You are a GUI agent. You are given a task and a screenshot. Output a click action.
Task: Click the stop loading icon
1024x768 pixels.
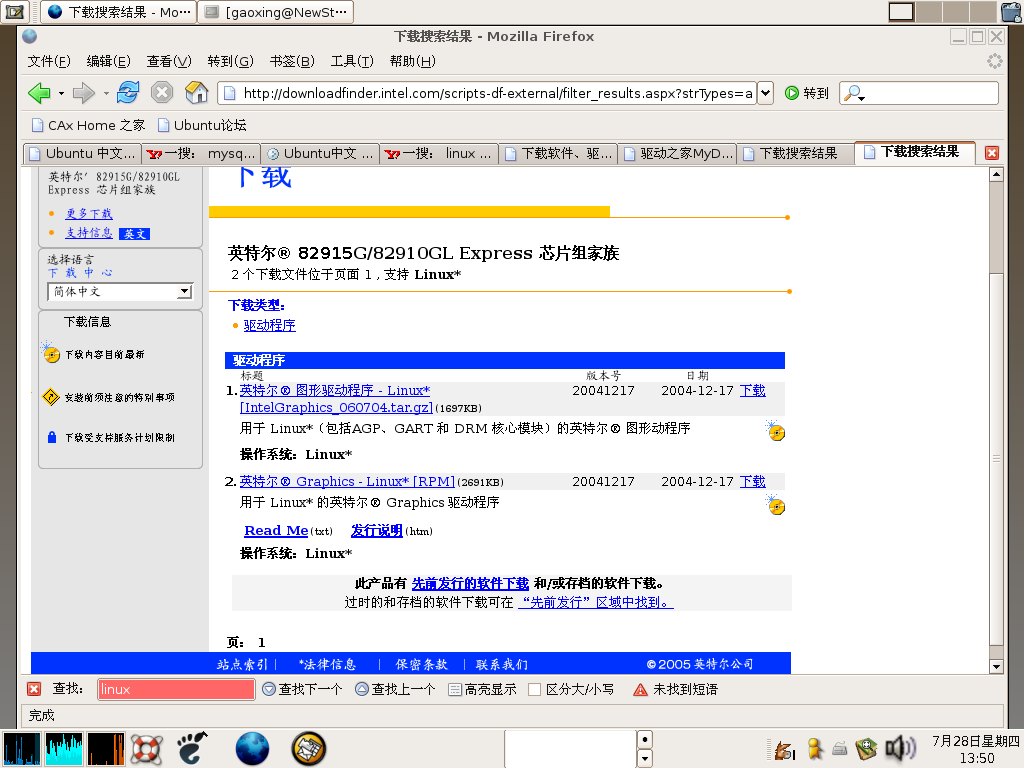tap(162, 92)
